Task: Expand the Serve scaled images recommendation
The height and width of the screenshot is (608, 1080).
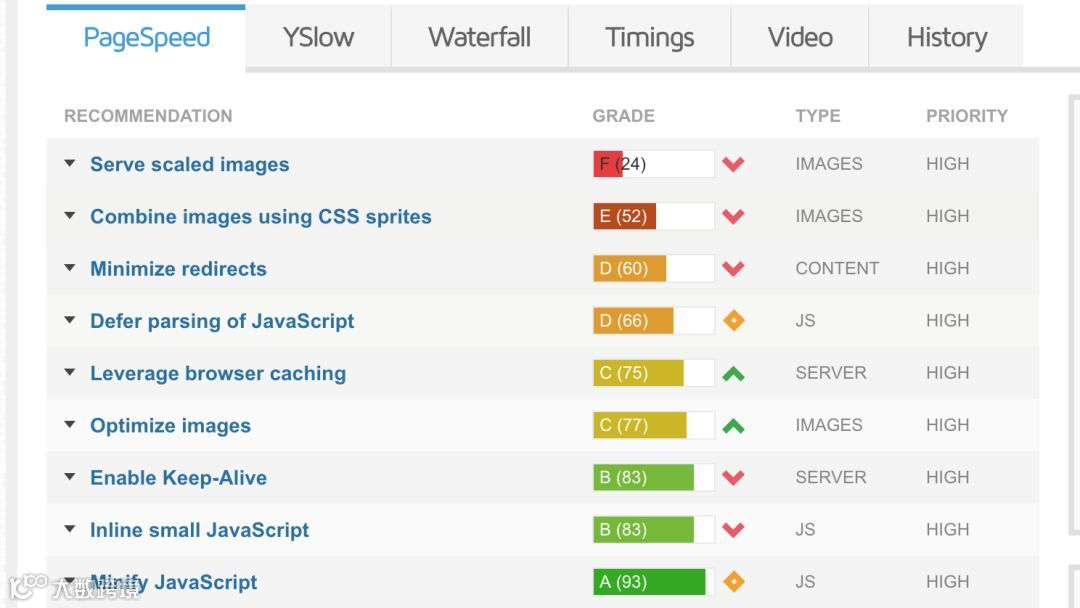Action: [70, 164]
